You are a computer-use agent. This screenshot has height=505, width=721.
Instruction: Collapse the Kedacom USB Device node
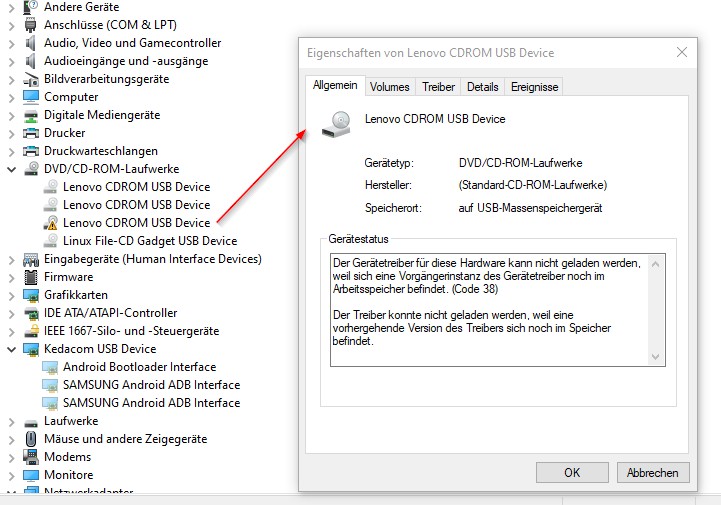coord(11,350)
